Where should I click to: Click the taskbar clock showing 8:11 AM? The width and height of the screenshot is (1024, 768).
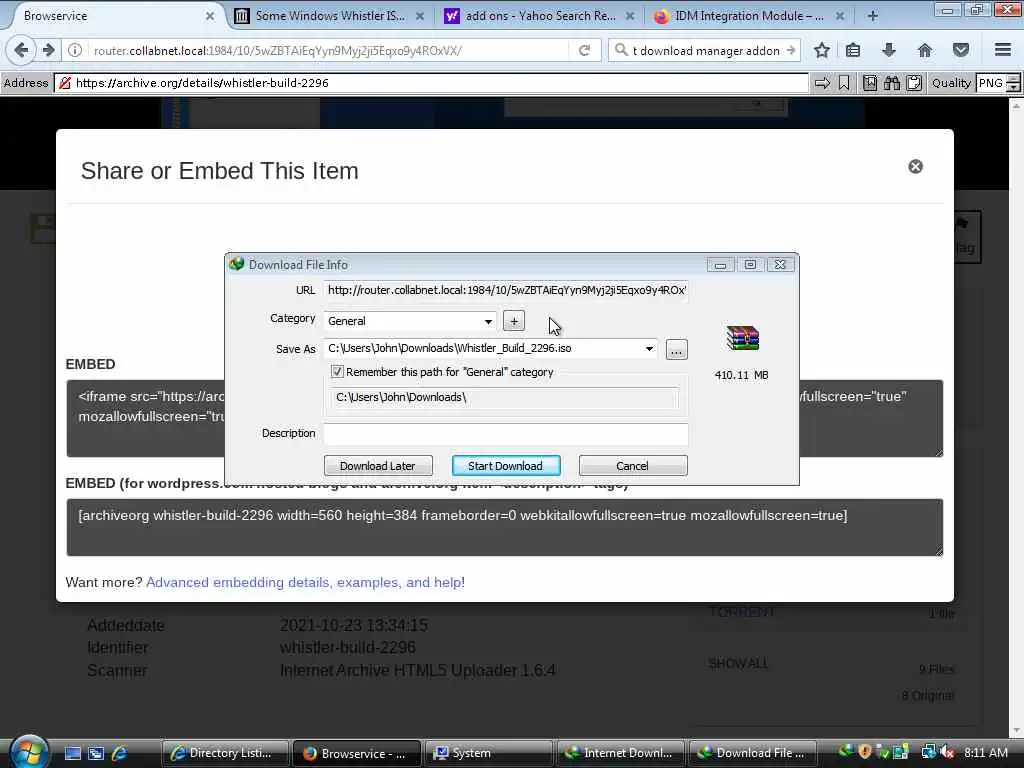click(985, 752)
